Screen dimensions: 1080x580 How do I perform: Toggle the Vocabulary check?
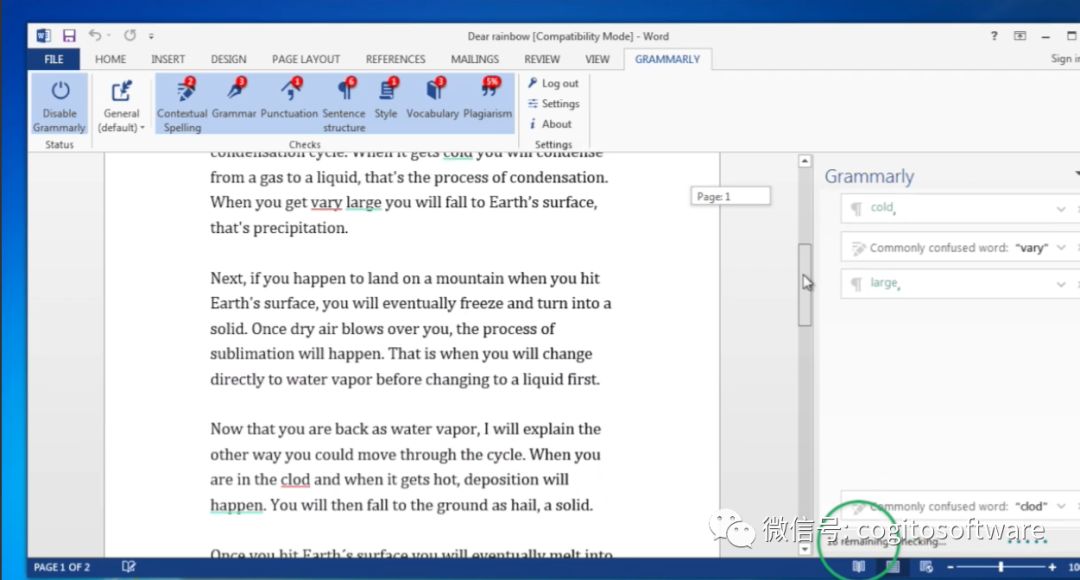[432, 99]
